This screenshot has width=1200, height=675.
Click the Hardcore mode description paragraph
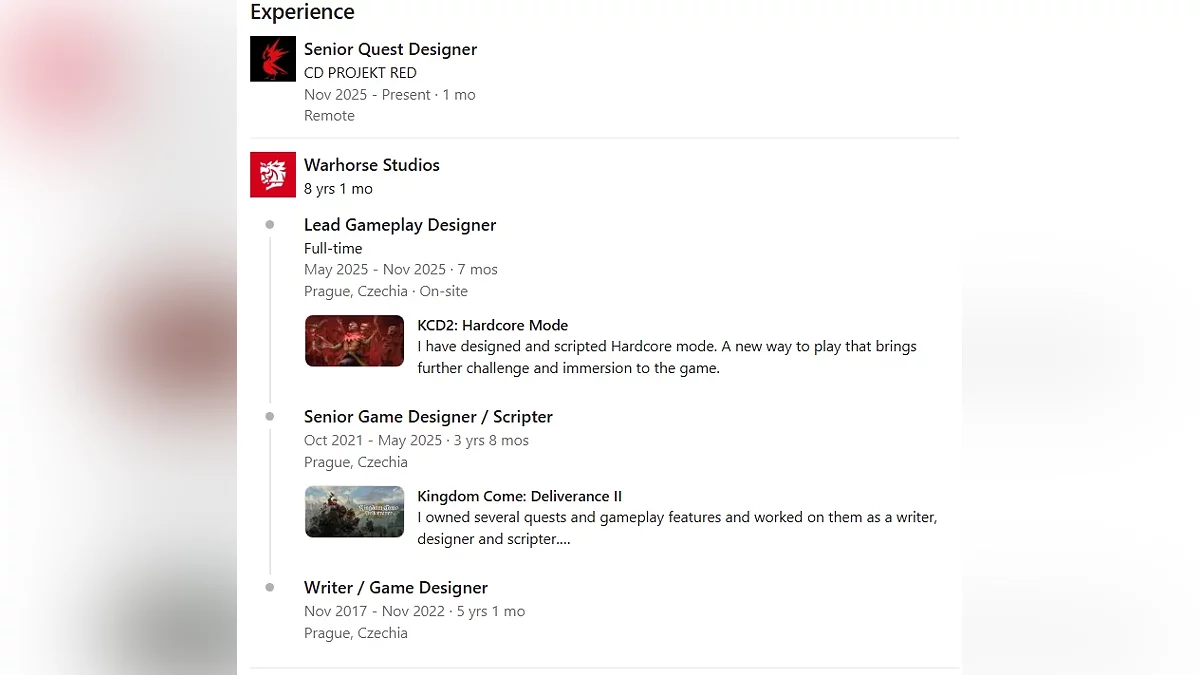click(x=667, y=357)
